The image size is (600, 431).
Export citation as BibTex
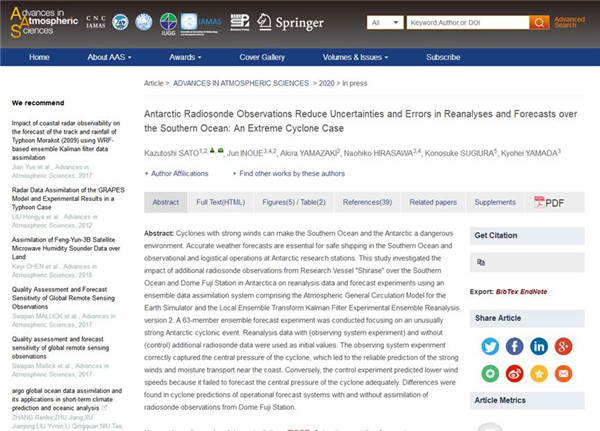pyautogui.click(x=505, y=292)
